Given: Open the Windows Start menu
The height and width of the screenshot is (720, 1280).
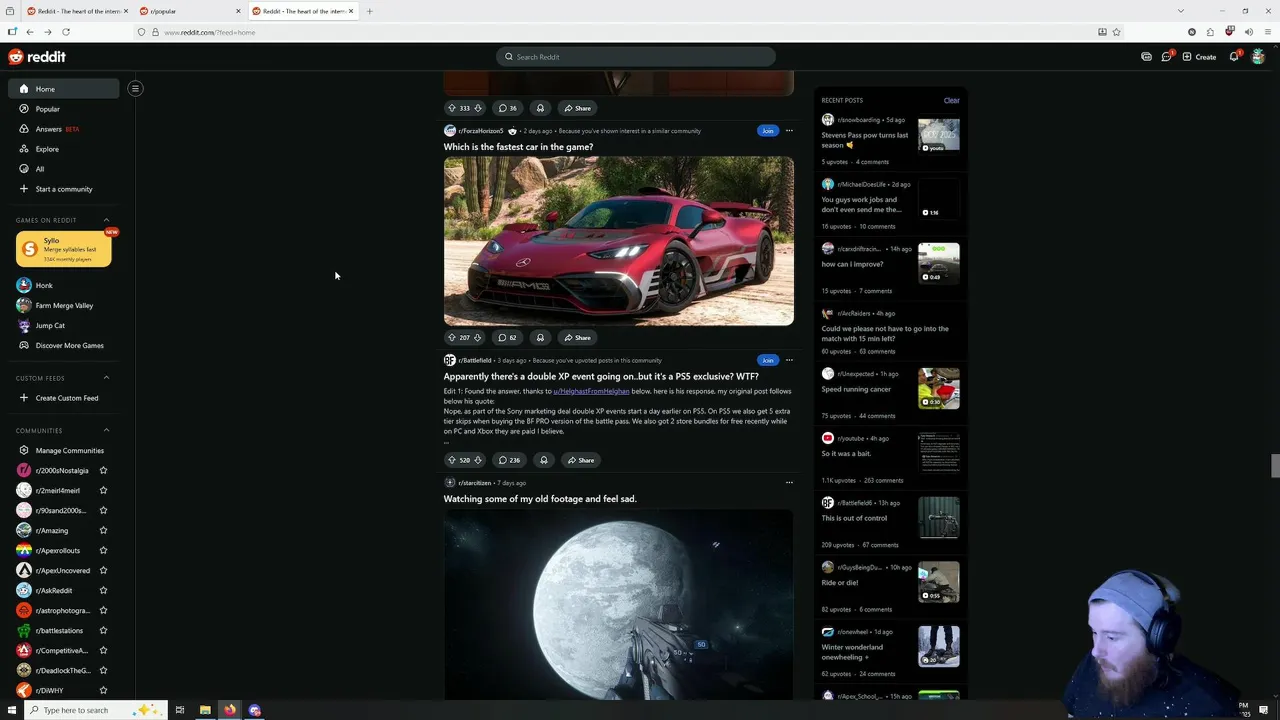Looking at the screenshot, I should point(12,710).
